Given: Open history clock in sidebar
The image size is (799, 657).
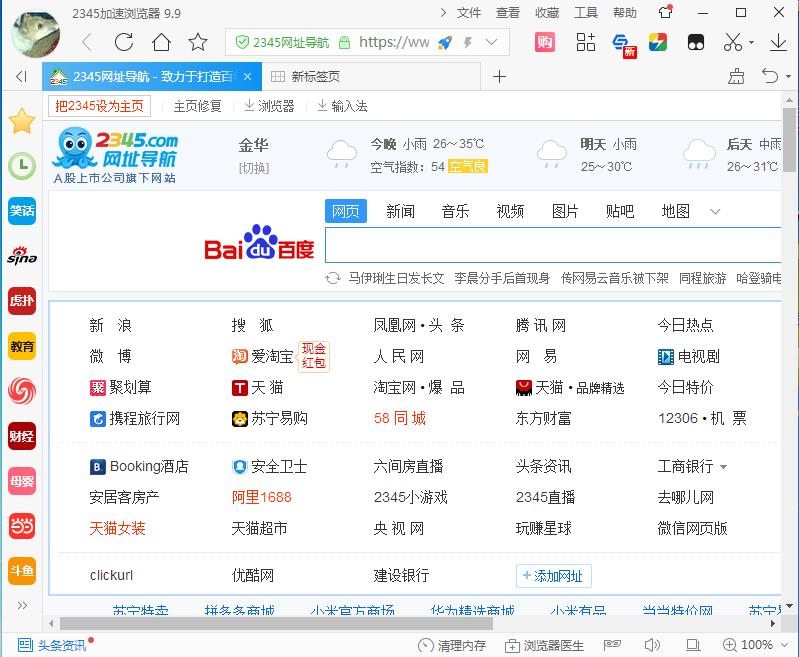Looking at the screenshot, I should coord(22,166).
